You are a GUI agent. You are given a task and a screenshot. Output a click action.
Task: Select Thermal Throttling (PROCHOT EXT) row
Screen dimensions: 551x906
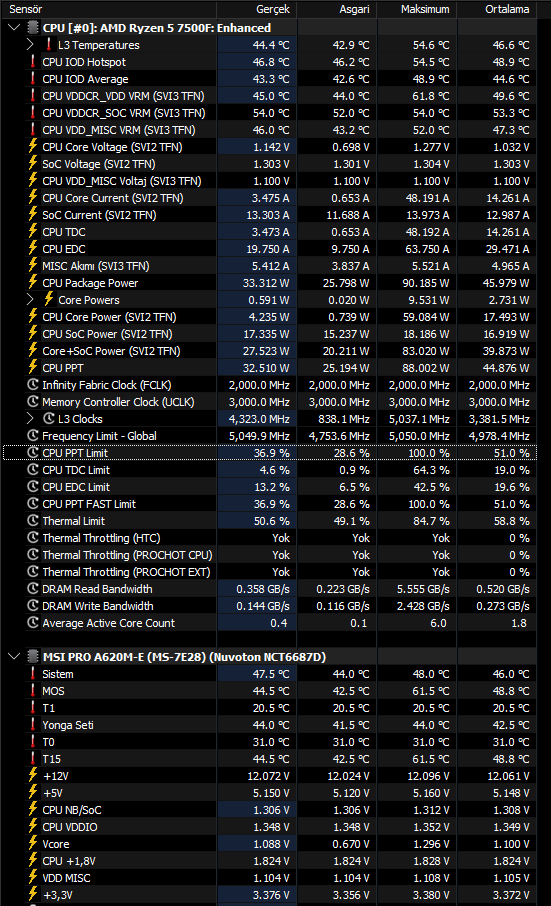click(x=269, y=571)
